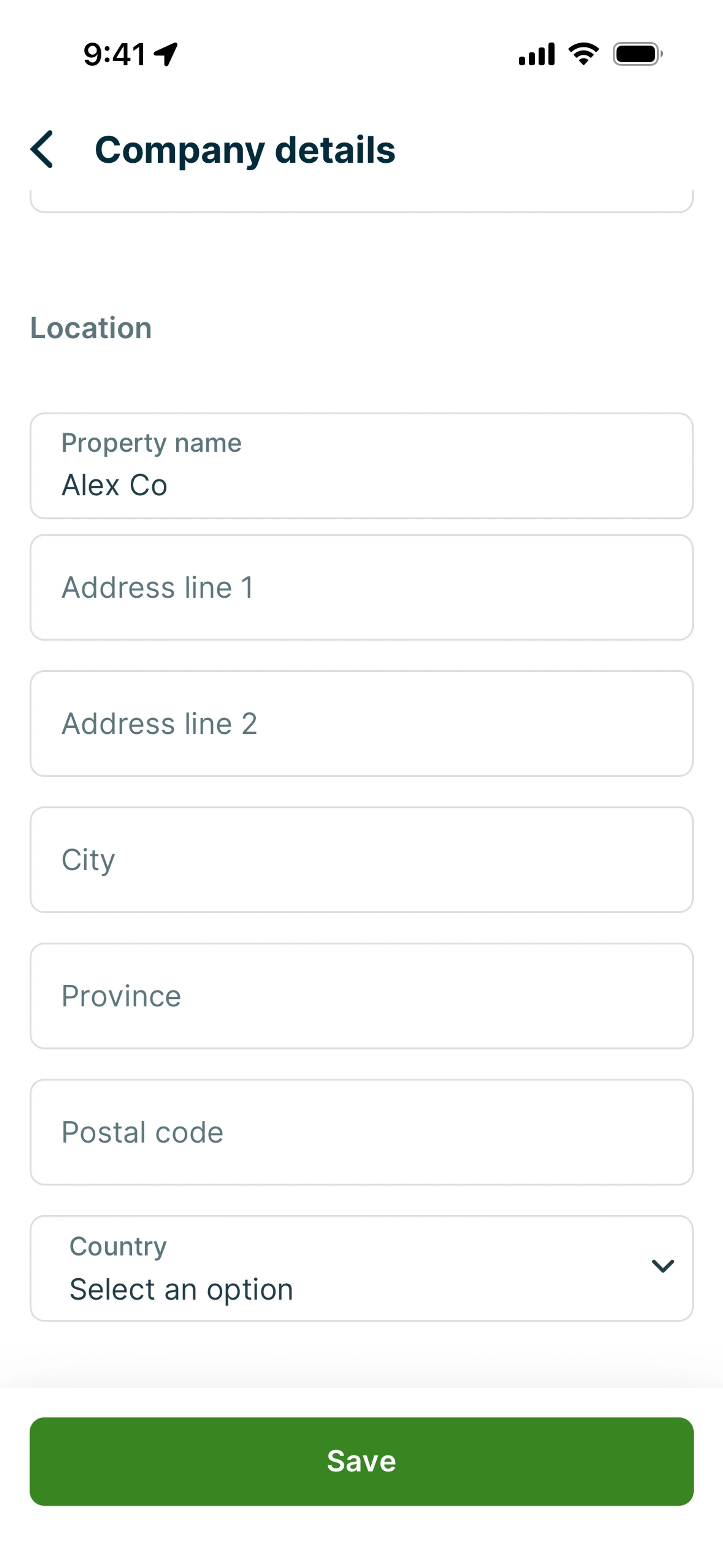
Task: Tap the partially hidden field above Location
Action: [361, 201]
